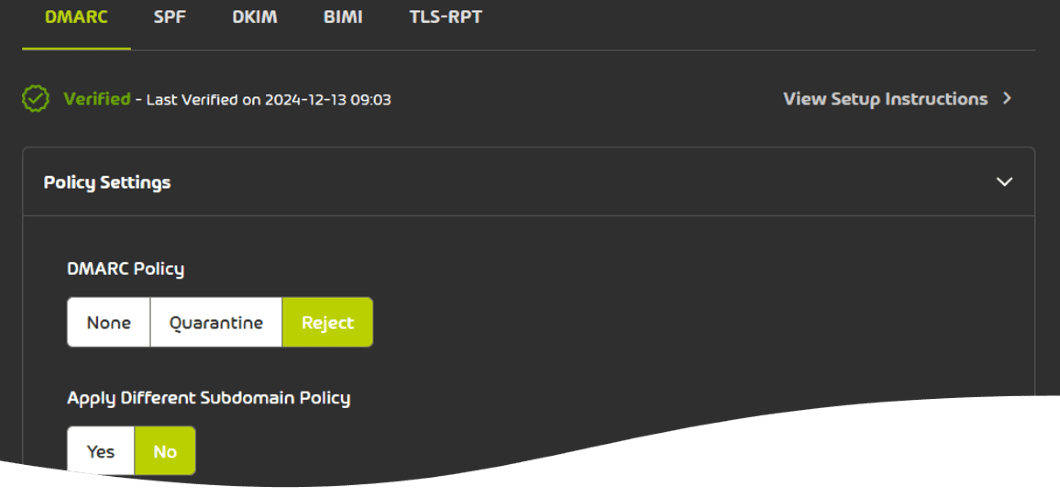Image resolution: width=1060 pixels, height=488 pixels.
Task: Switch to the SPF tab
Action: point(171,17)
